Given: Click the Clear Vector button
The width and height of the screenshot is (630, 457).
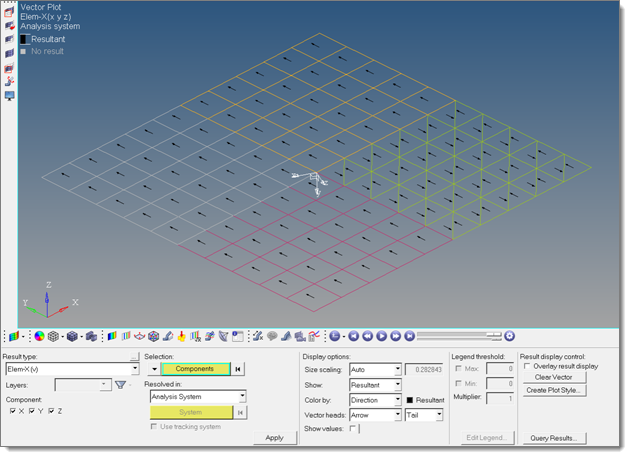Looking at the screenshot, I should tap(554, 377).
